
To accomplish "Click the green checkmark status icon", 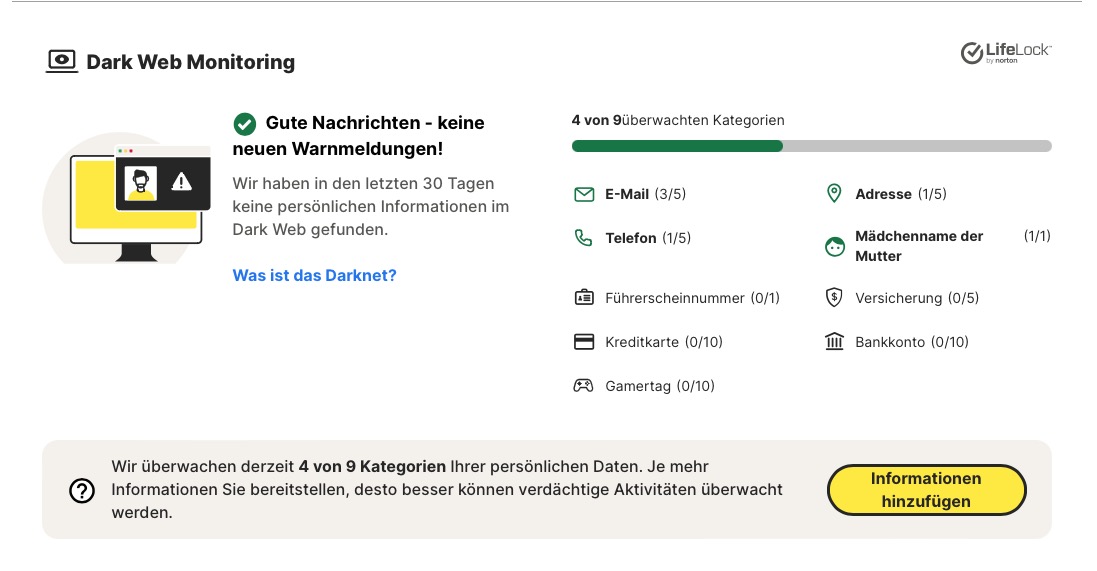I will (244, 124).
